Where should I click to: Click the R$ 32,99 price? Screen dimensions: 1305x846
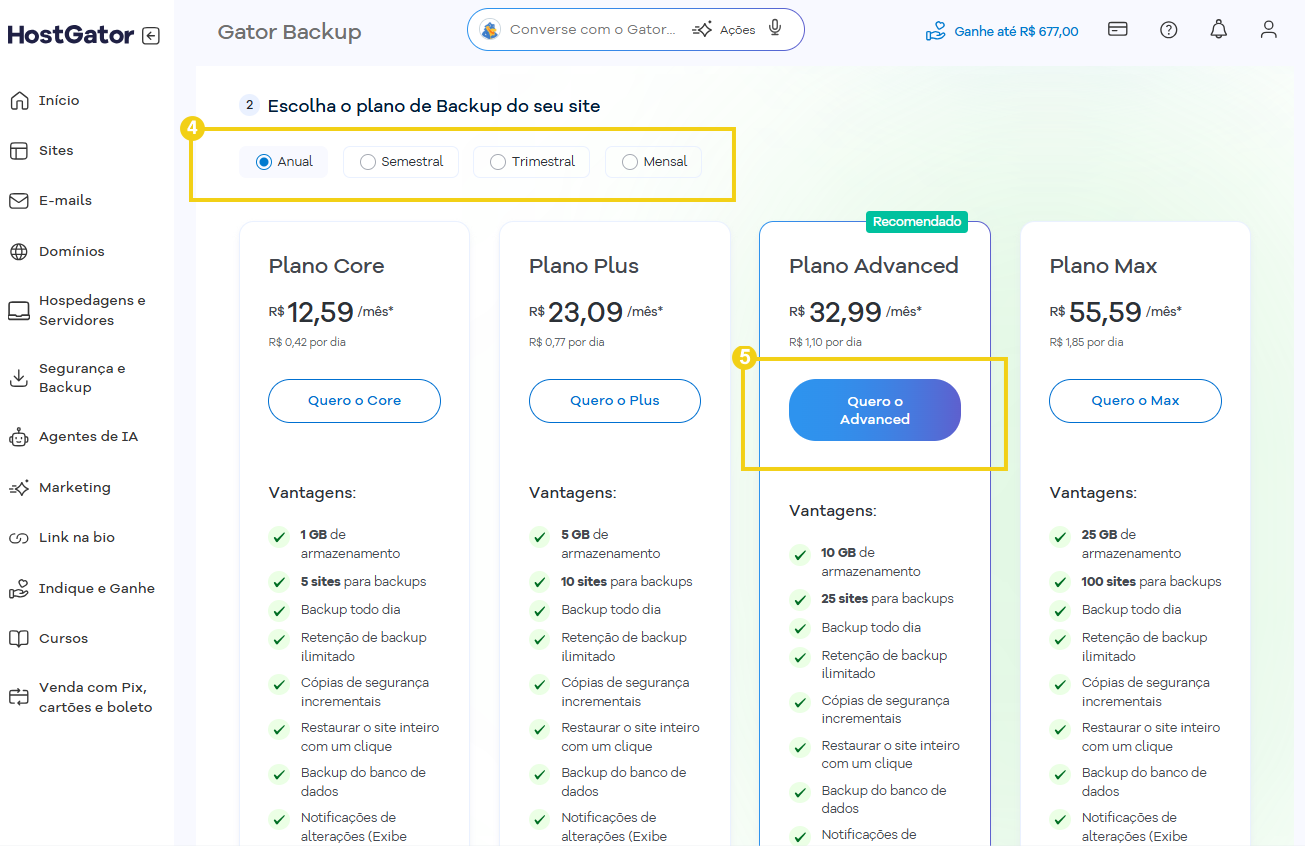(855, 313)
